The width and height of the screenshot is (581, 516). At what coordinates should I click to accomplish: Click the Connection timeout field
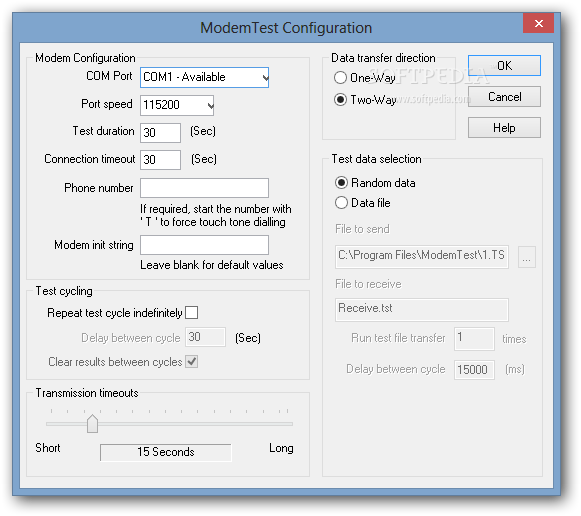pos(160,160)
